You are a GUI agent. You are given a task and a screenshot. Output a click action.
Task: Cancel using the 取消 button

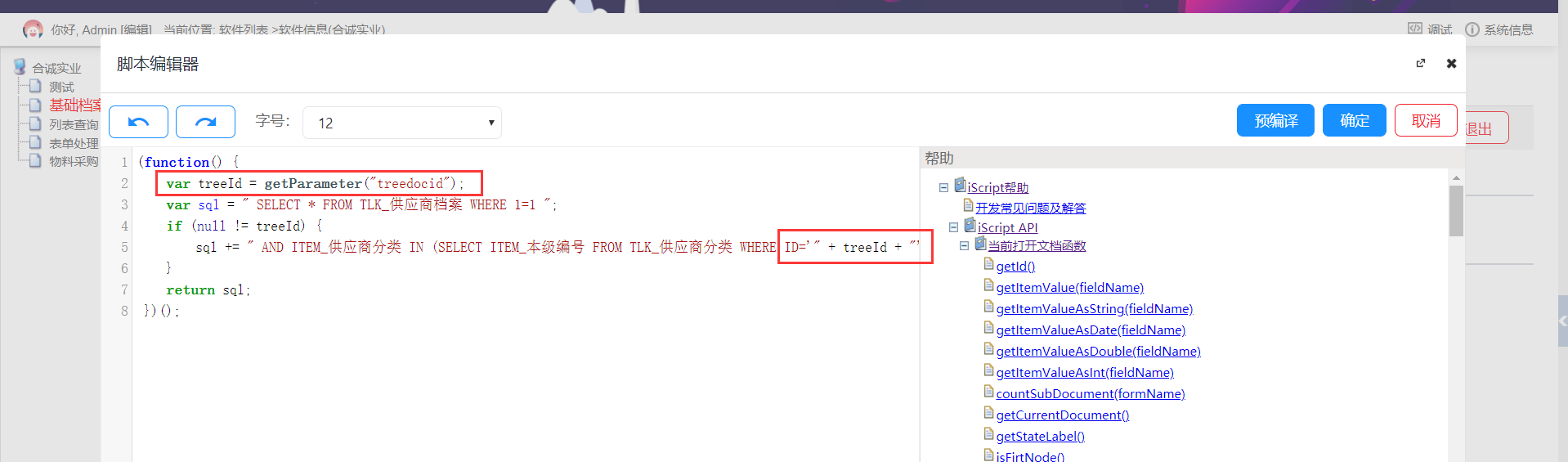[1426, 120]
